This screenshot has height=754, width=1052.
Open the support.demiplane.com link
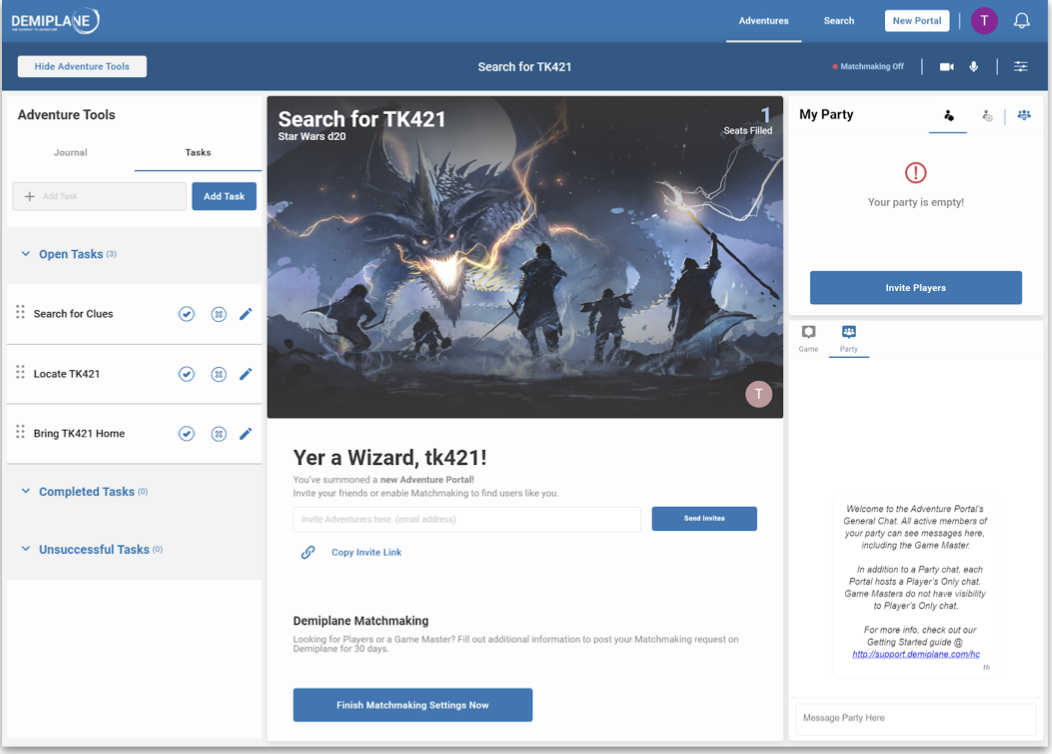pos(916,654)
